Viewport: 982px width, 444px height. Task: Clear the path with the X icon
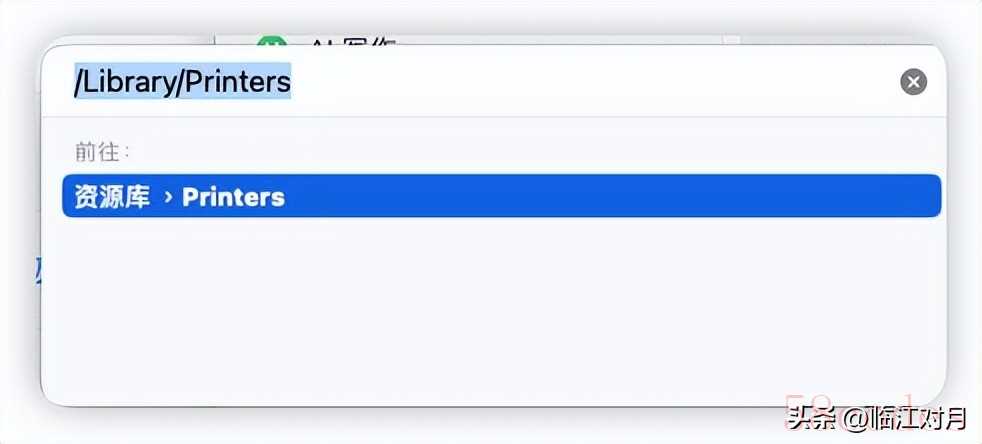[913, 82]
